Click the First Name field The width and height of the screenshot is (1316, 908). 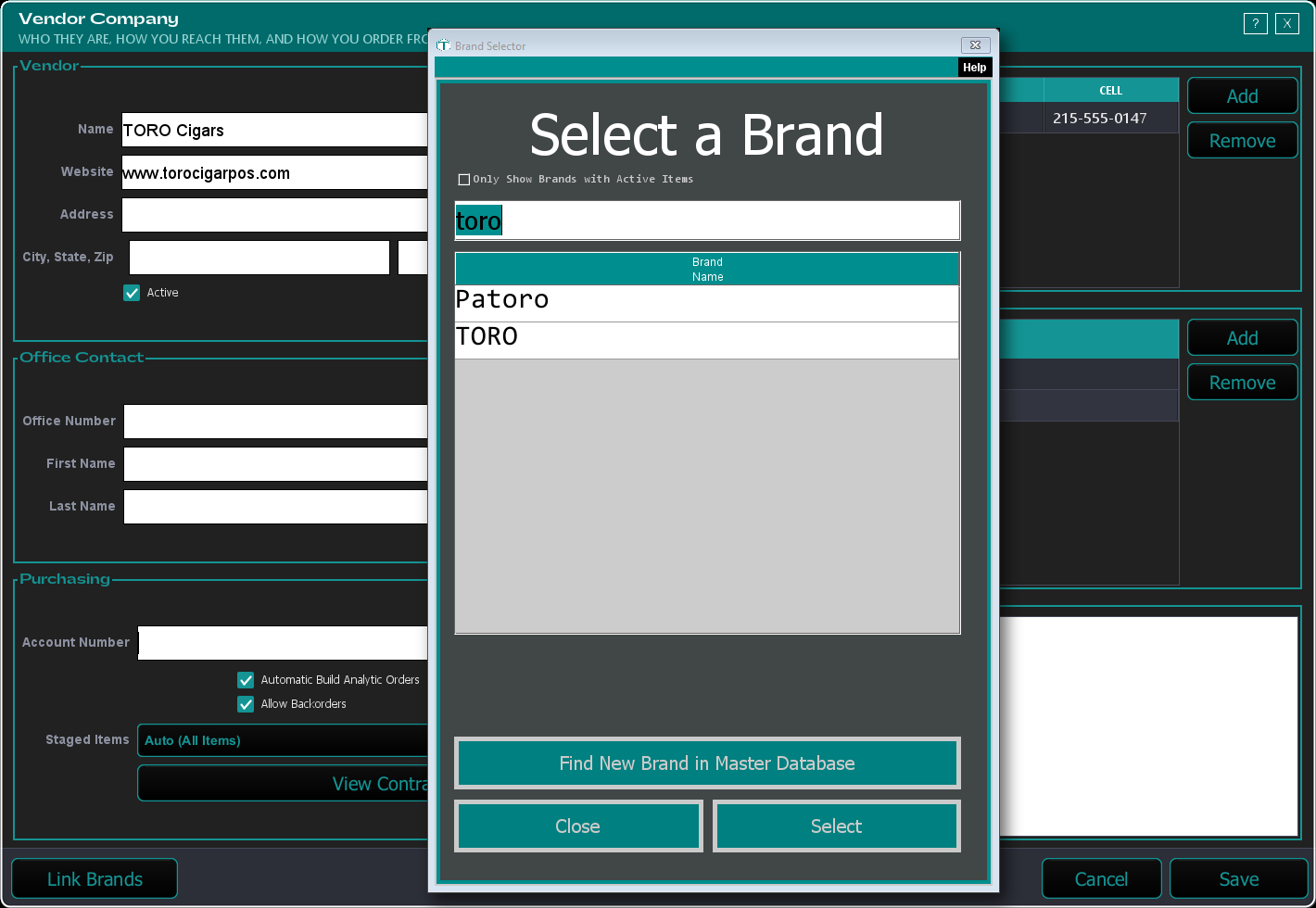(276, 464)
